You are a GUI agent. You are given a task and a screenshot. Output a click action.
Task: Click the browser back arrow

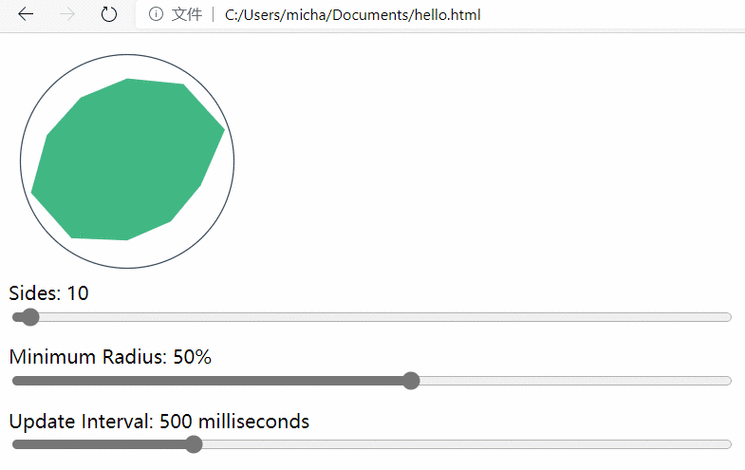tap(27, 14)
